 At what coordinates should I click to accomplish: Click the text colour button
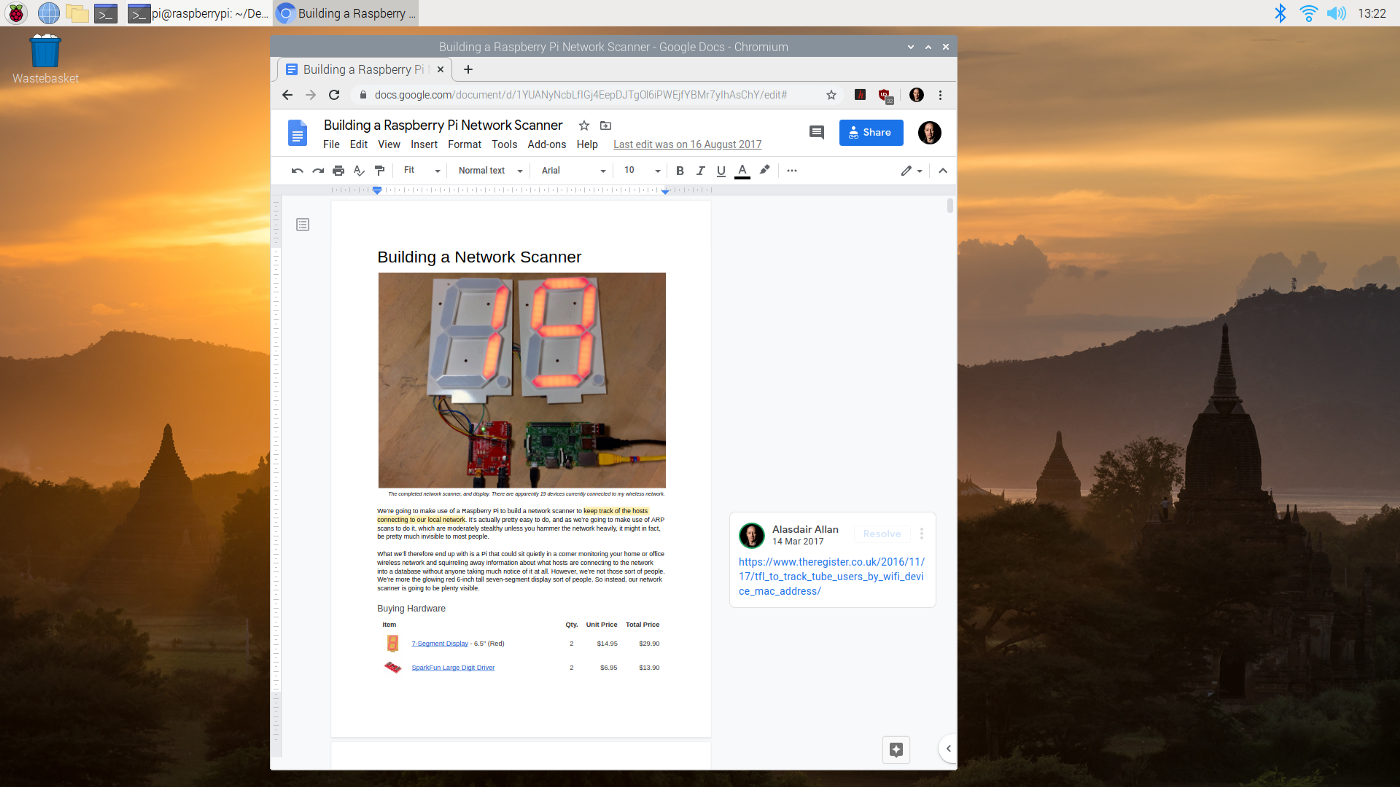point(742,171)
